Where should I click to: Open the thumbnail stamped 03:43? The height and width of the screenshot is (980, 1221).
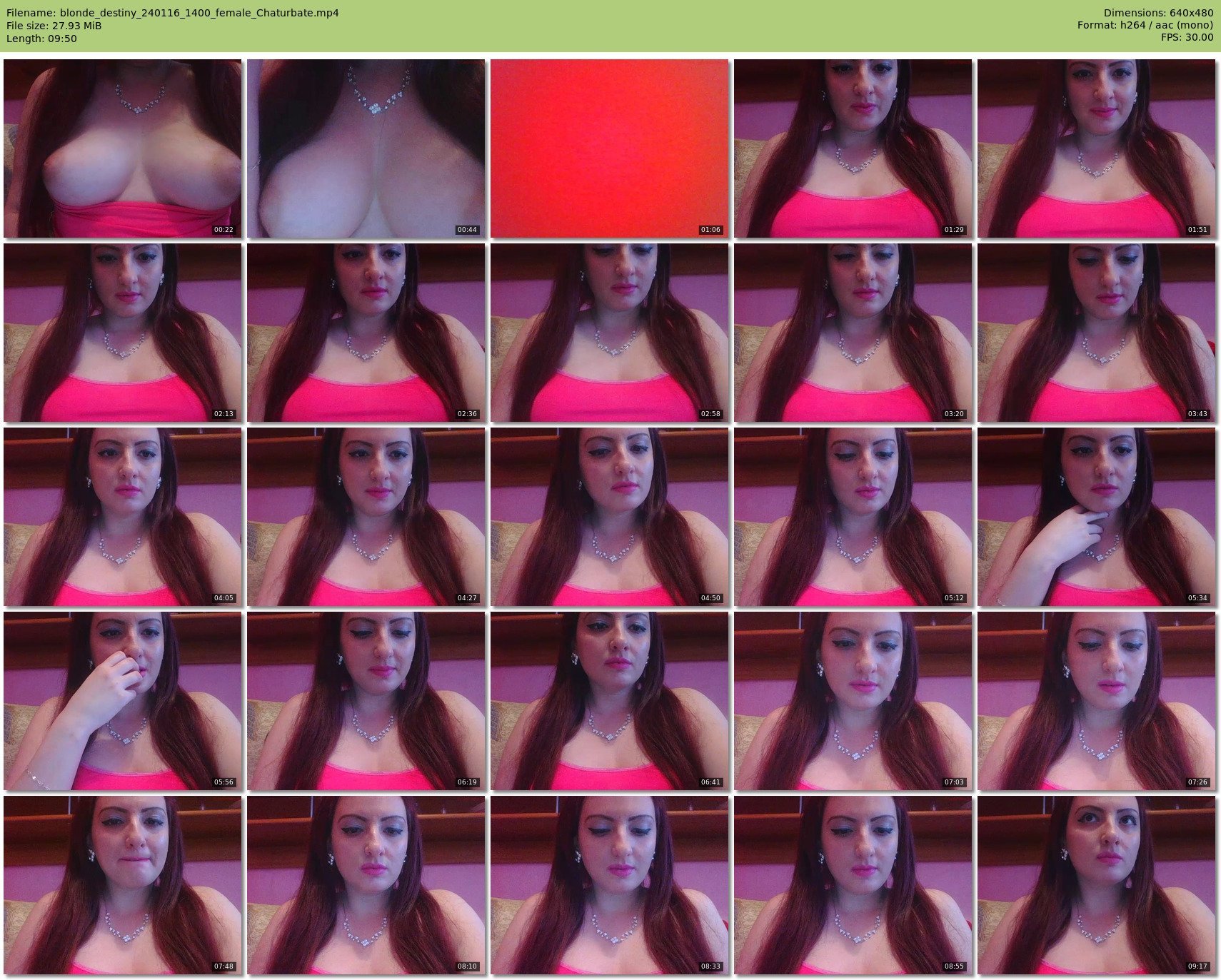tap(1096, 333)
